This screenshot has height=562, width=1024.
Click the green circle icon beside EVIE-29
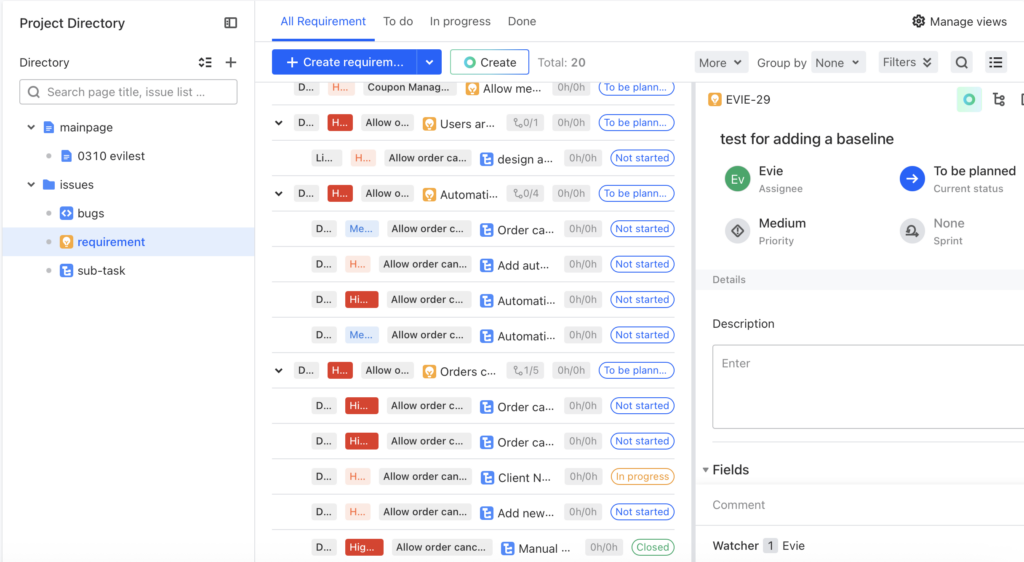(969, 99)
